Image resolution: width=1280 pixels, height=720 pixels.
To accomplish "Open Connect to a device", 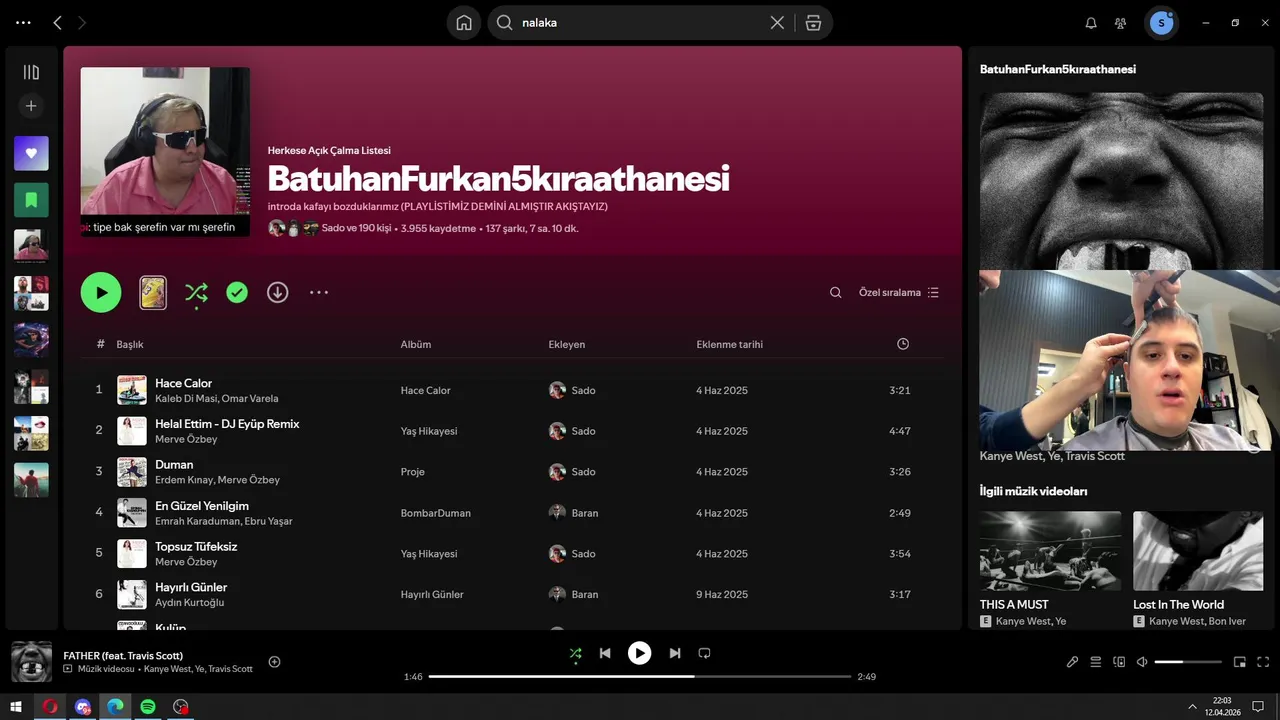I will click(x=1119, y=662).
